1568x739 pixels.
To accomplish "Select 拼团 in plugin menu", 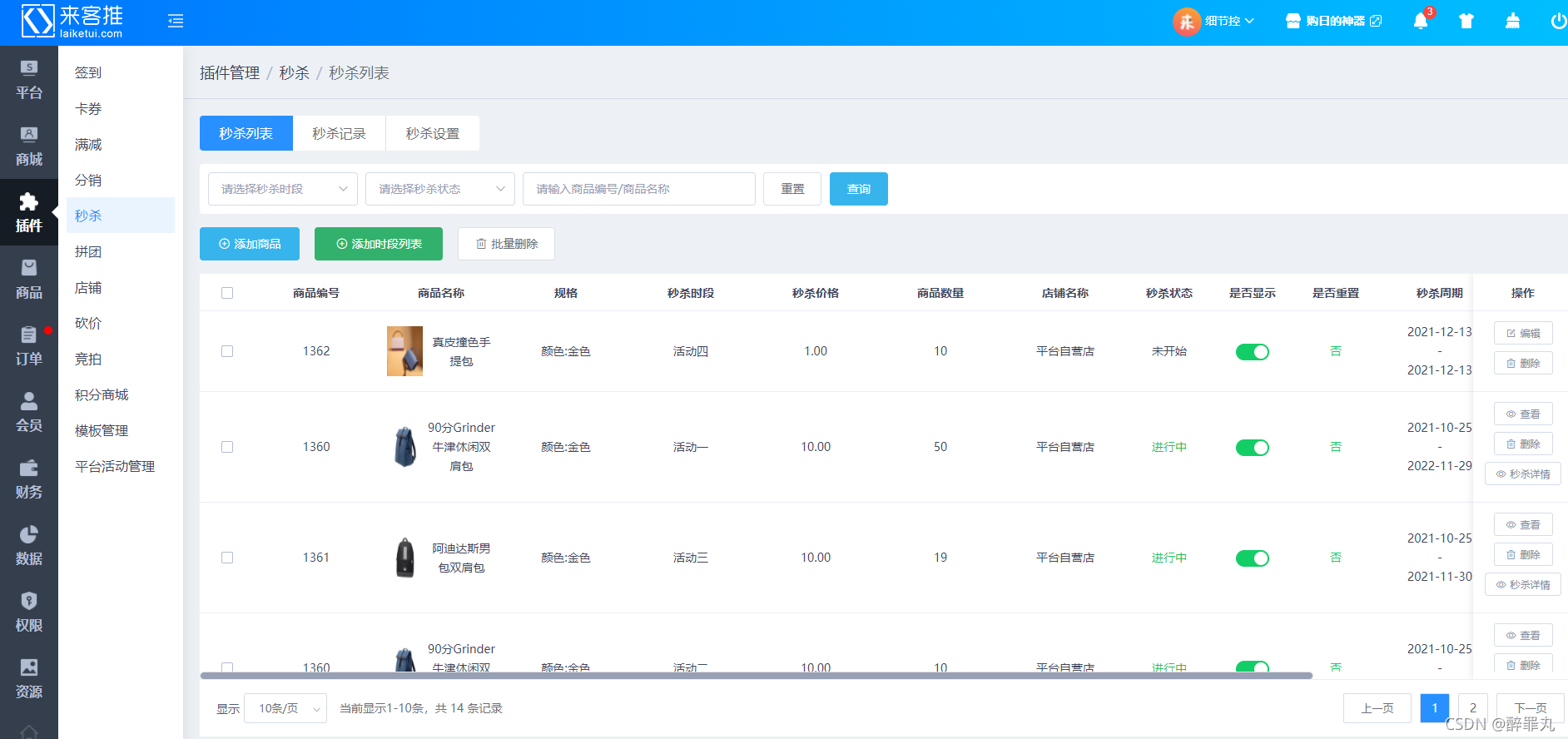I will (x=121, y=251).
